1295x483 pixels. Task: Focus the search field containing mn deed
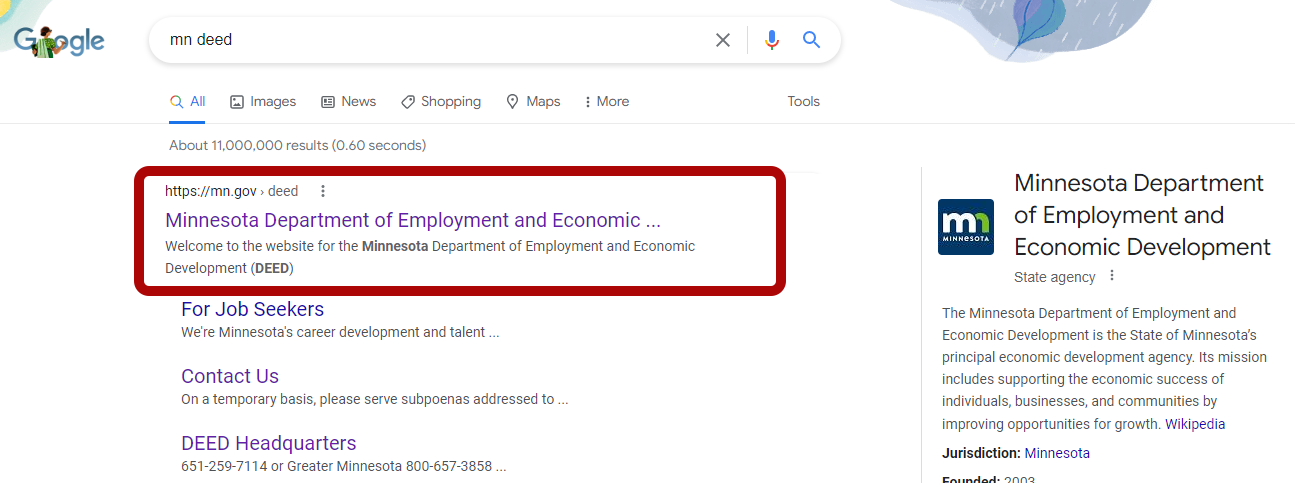click(x=430, y=40)
